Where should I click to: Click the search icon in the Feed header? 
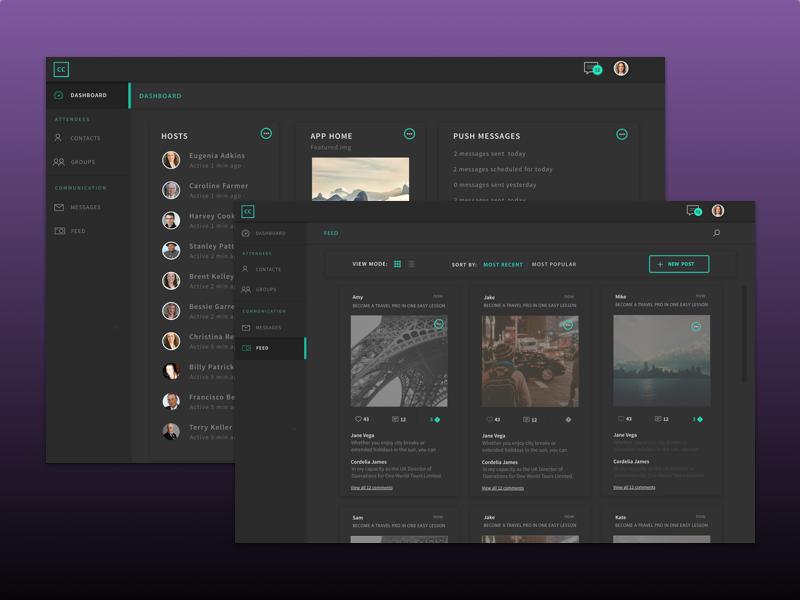pyautogui.click(x=716, y=233)
